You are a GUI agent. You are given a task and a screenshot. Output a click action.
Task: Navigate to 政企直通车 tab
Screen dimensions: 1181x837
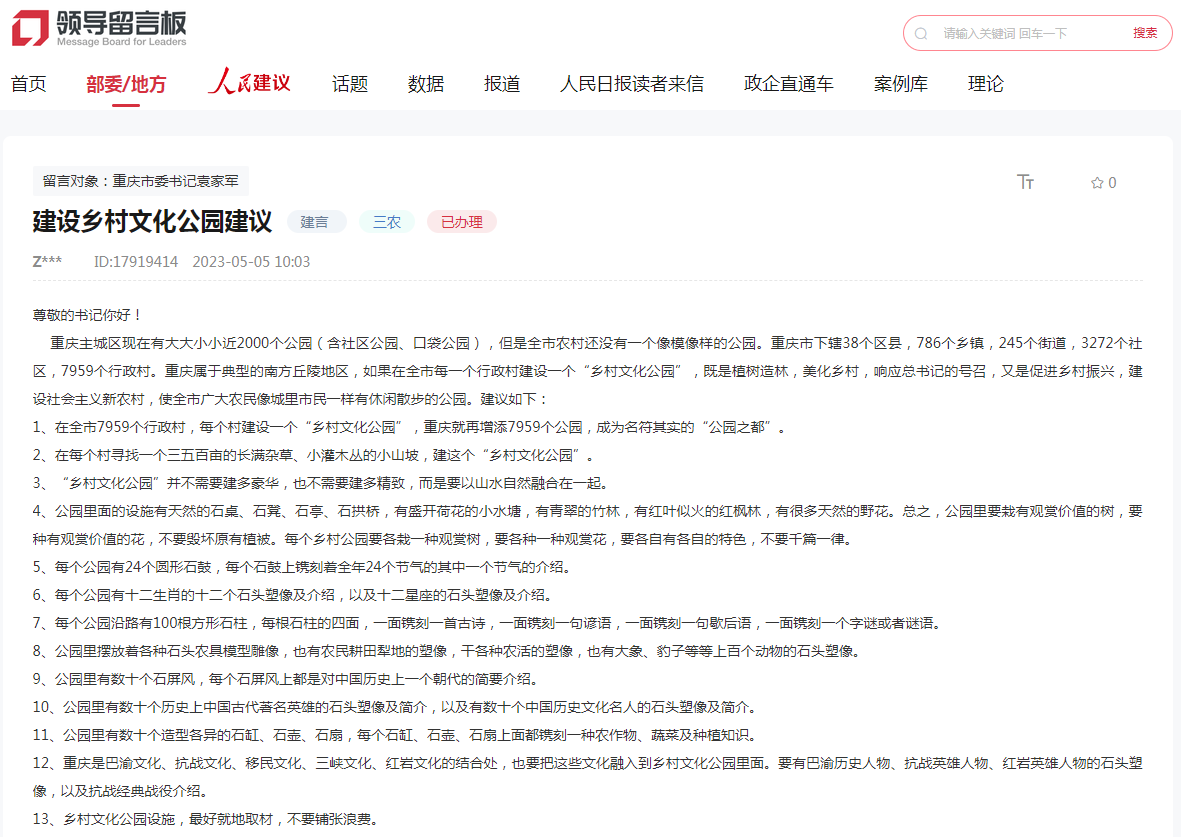point(788,84)
